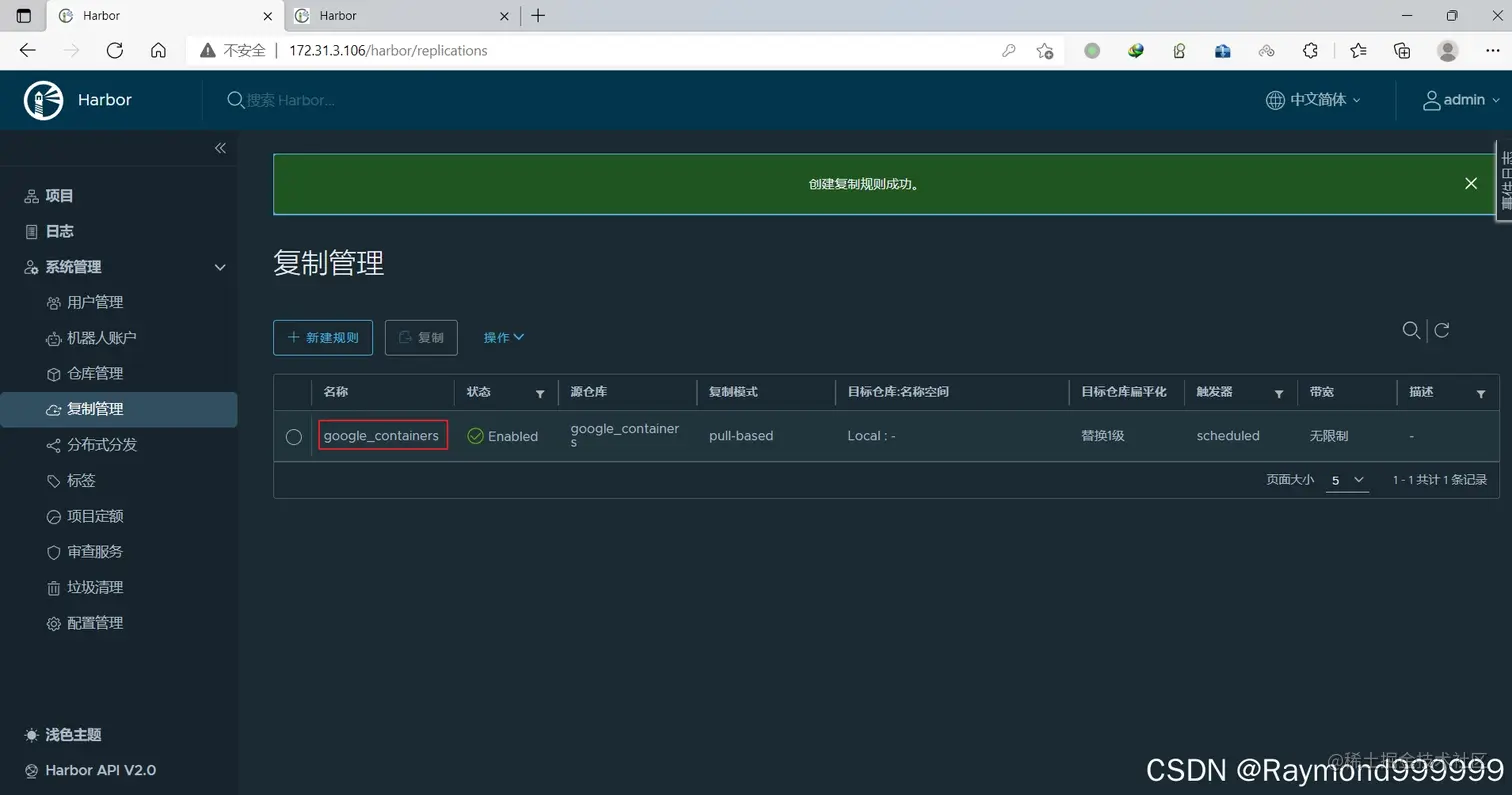This screenshot has width=1512, height=795.
Task: Collapse the sidebar with double-chevron icon
Action: coord(220,148)
